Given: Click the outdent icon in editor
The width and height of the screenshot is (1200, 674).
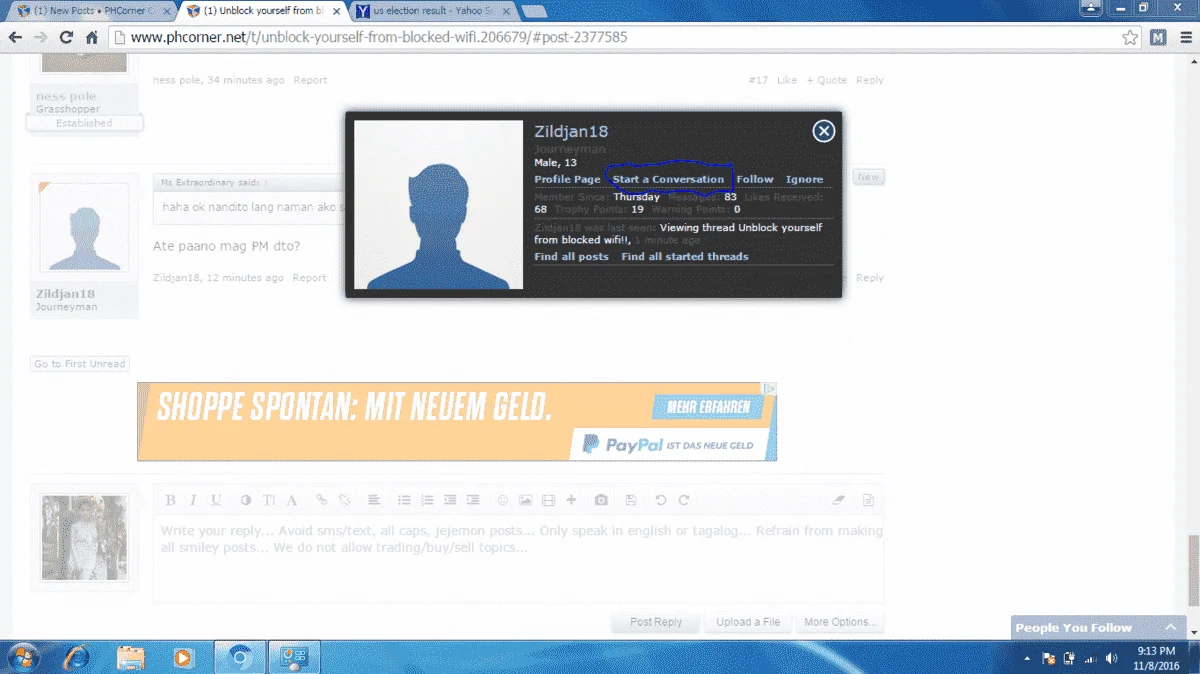Looking at the screenshot, I should [x=450, y=500].
